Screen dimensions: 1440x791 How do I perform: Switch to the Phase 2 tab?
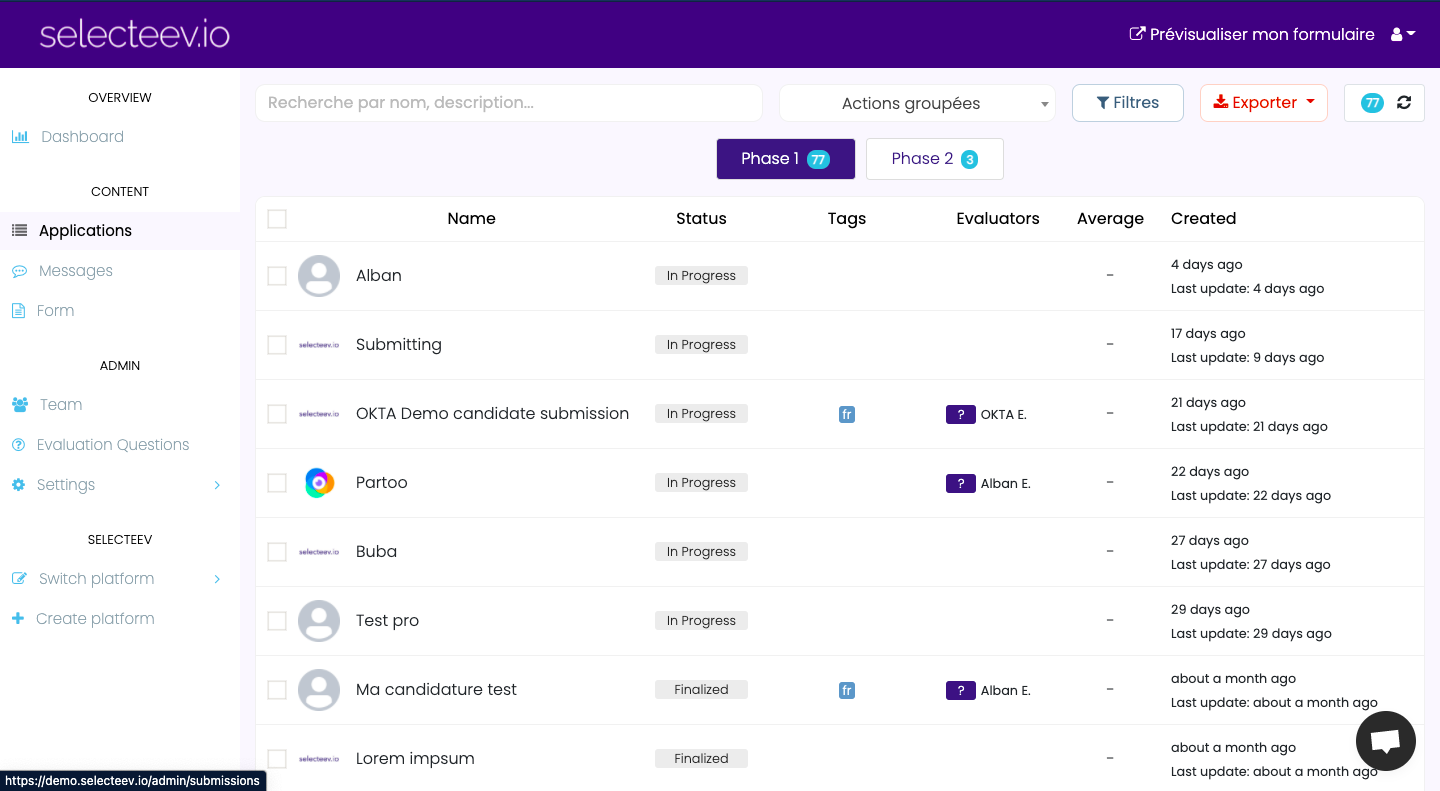[934, 158]
